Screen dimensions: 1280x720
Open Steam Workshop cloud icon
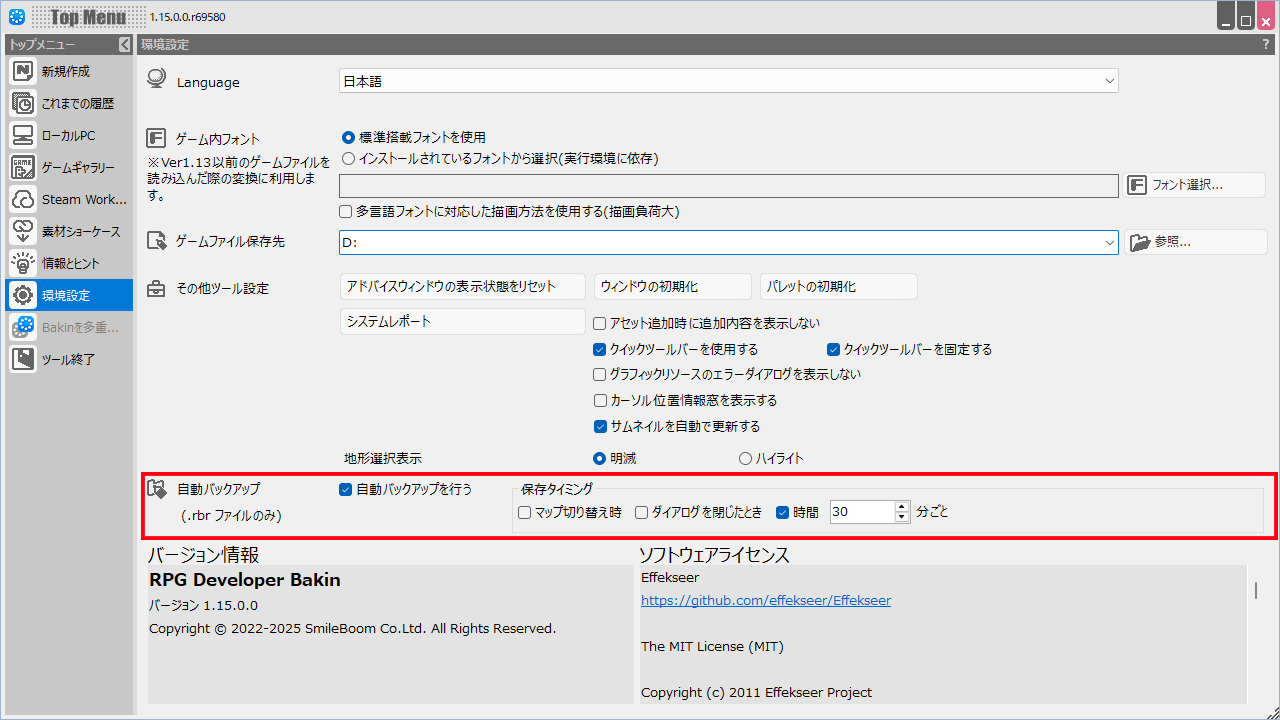coord(24,199)
